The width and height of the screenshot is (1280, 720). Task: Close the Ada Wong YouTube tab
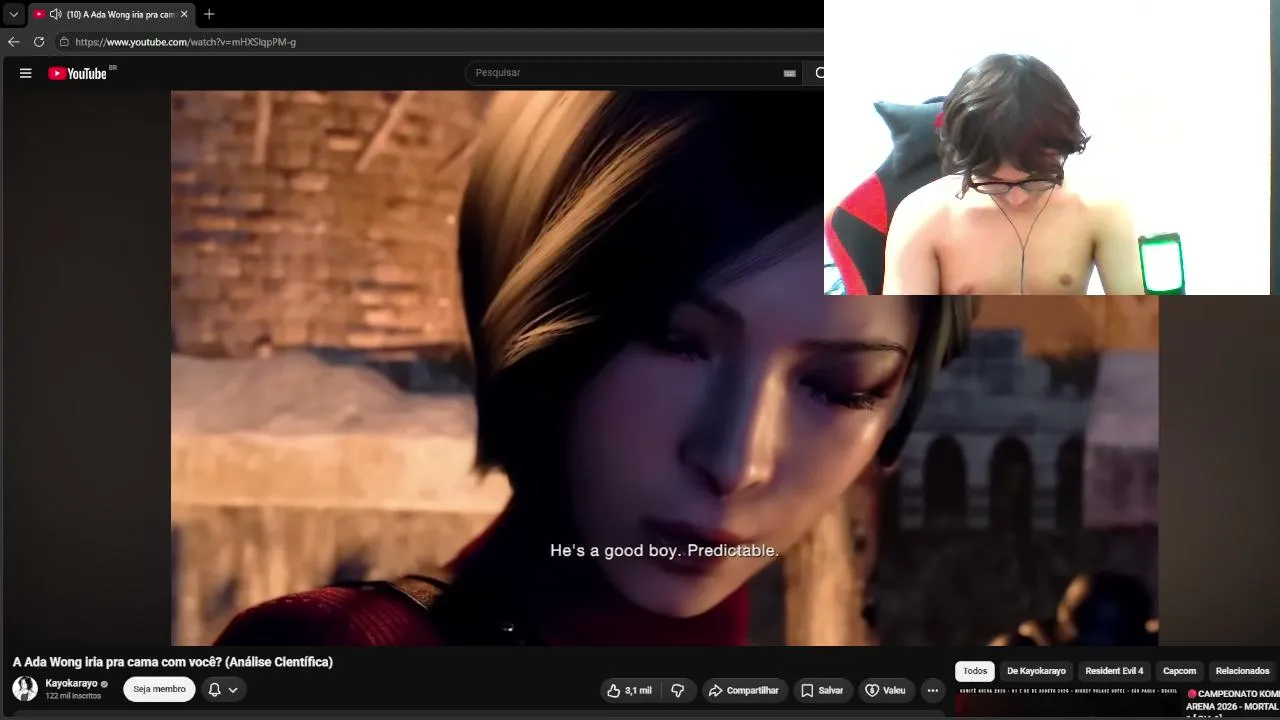click(x=184, y=14)
